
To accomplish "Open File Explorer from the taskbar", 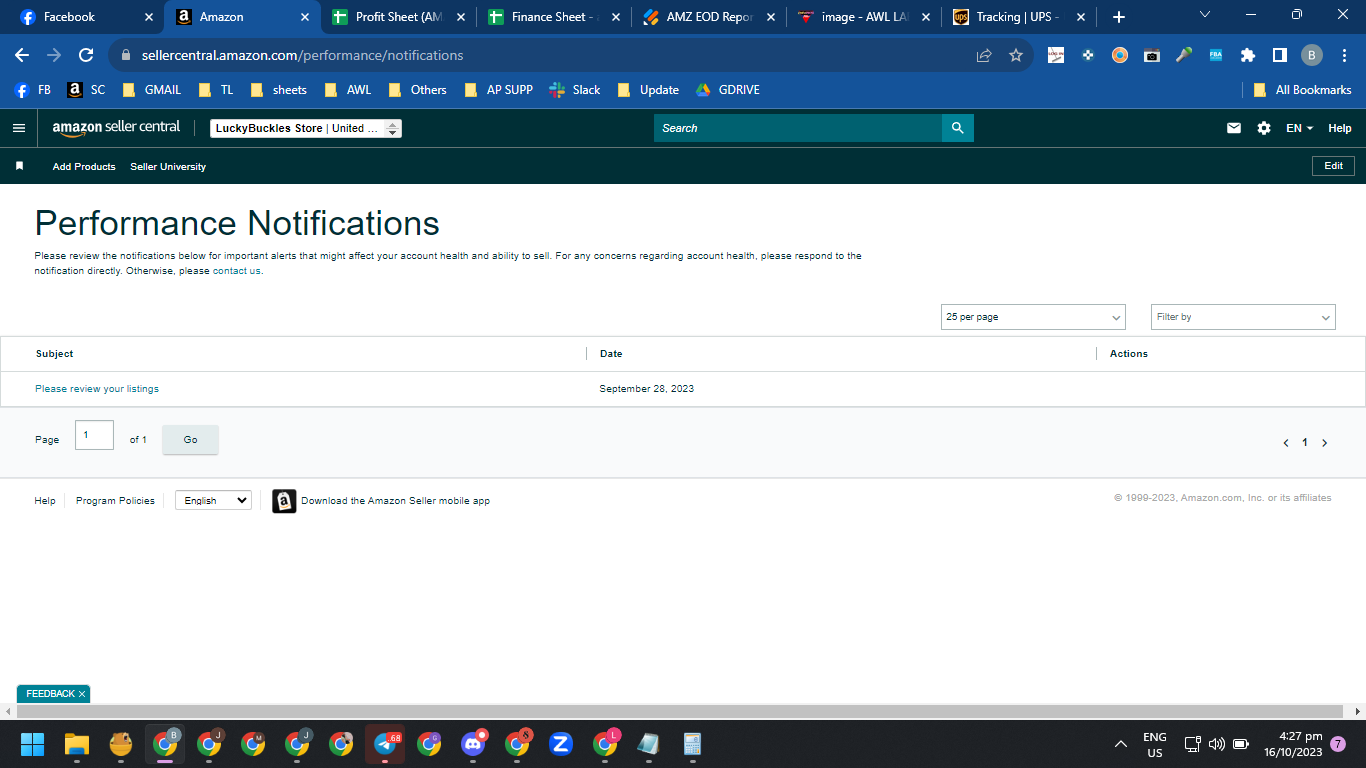I will 77,744.
